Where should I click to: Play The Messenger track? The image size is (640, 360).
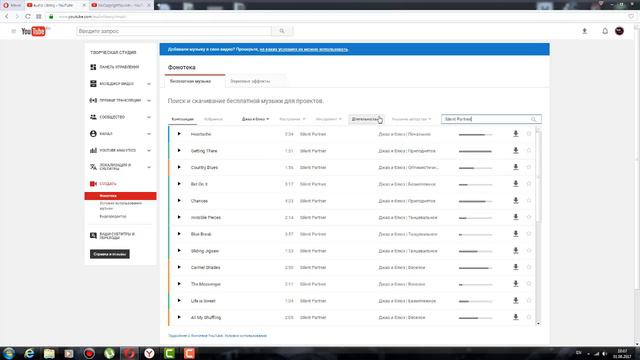179,284
